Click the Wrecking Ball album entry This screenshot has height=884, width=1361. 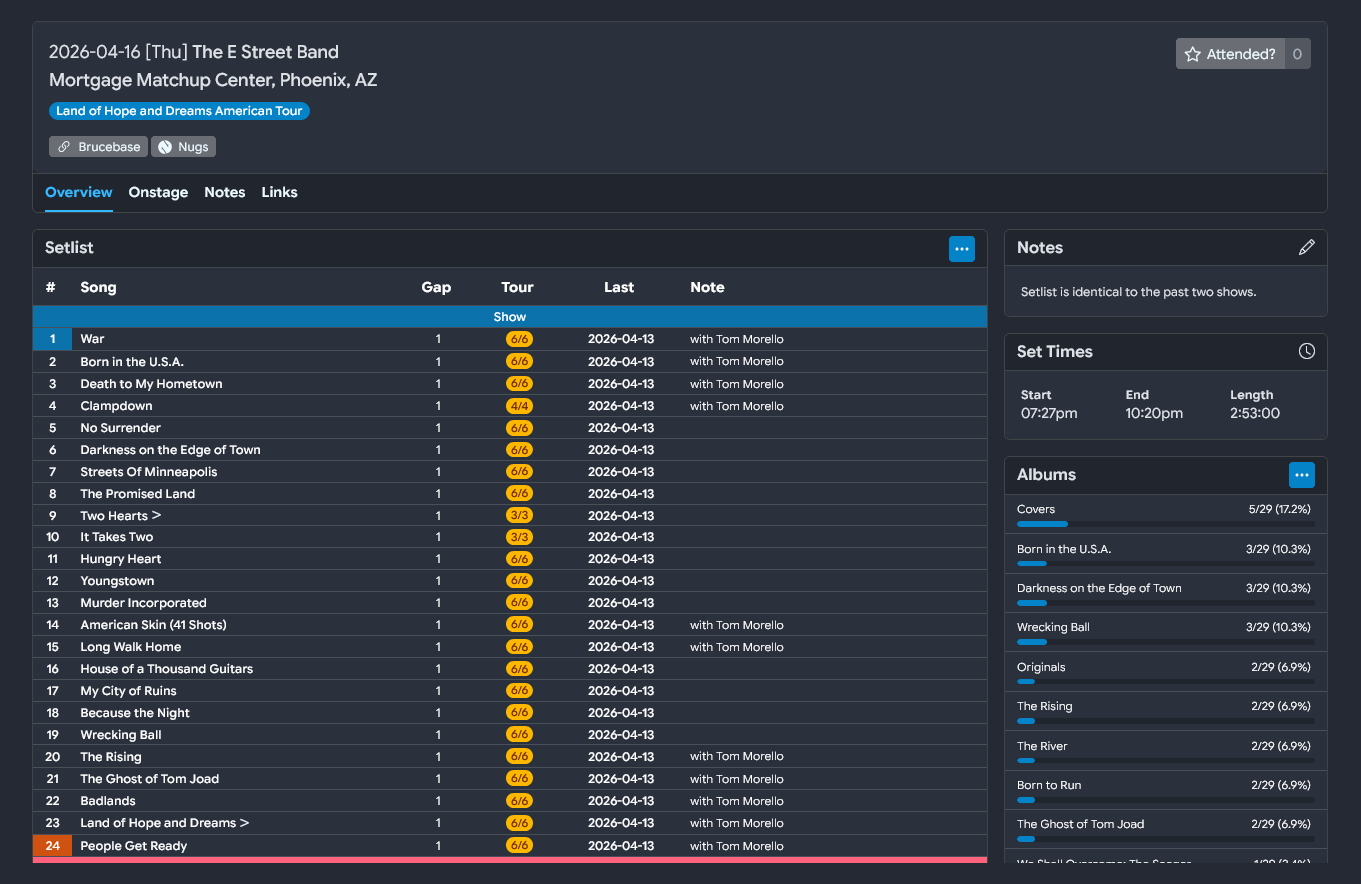pyautogui.click(x=1053, y=627)
